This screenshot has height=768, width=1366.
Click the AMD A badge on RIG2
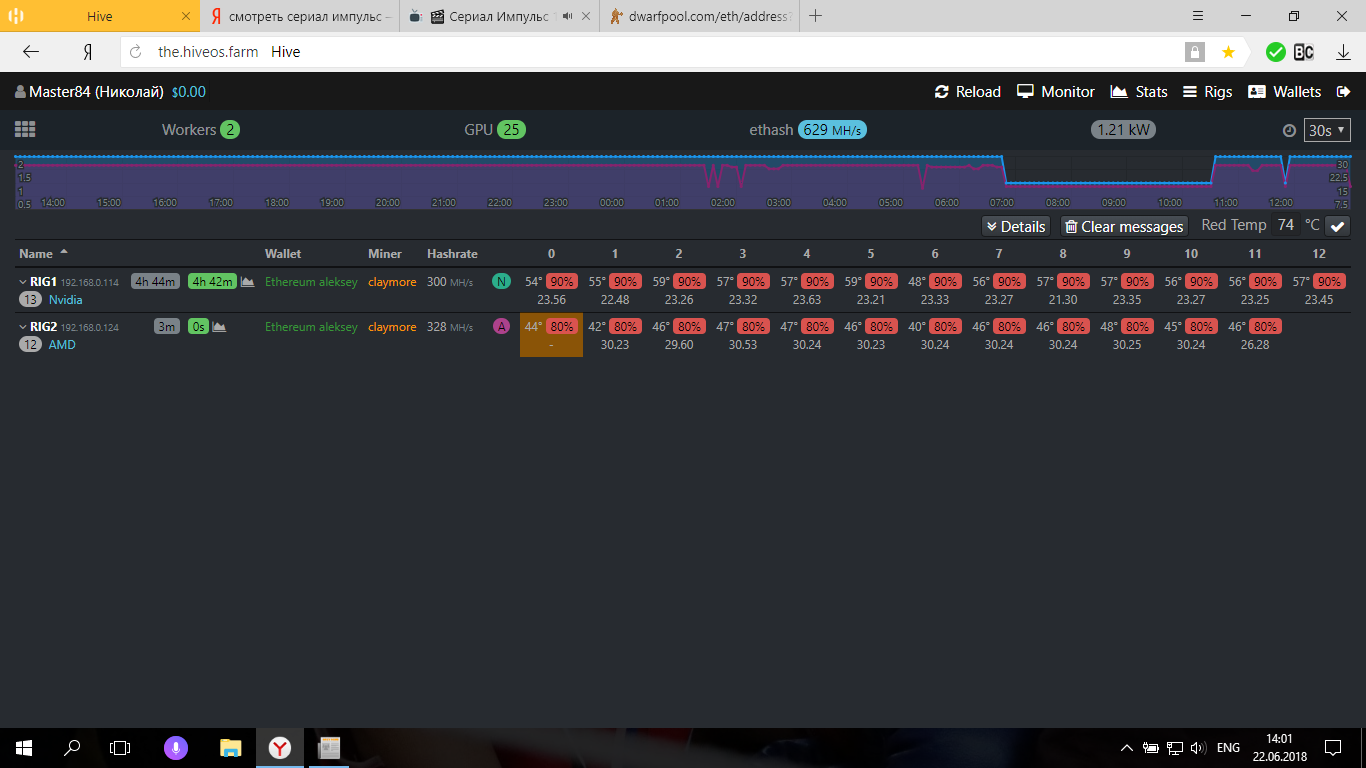tap(501, 326)
